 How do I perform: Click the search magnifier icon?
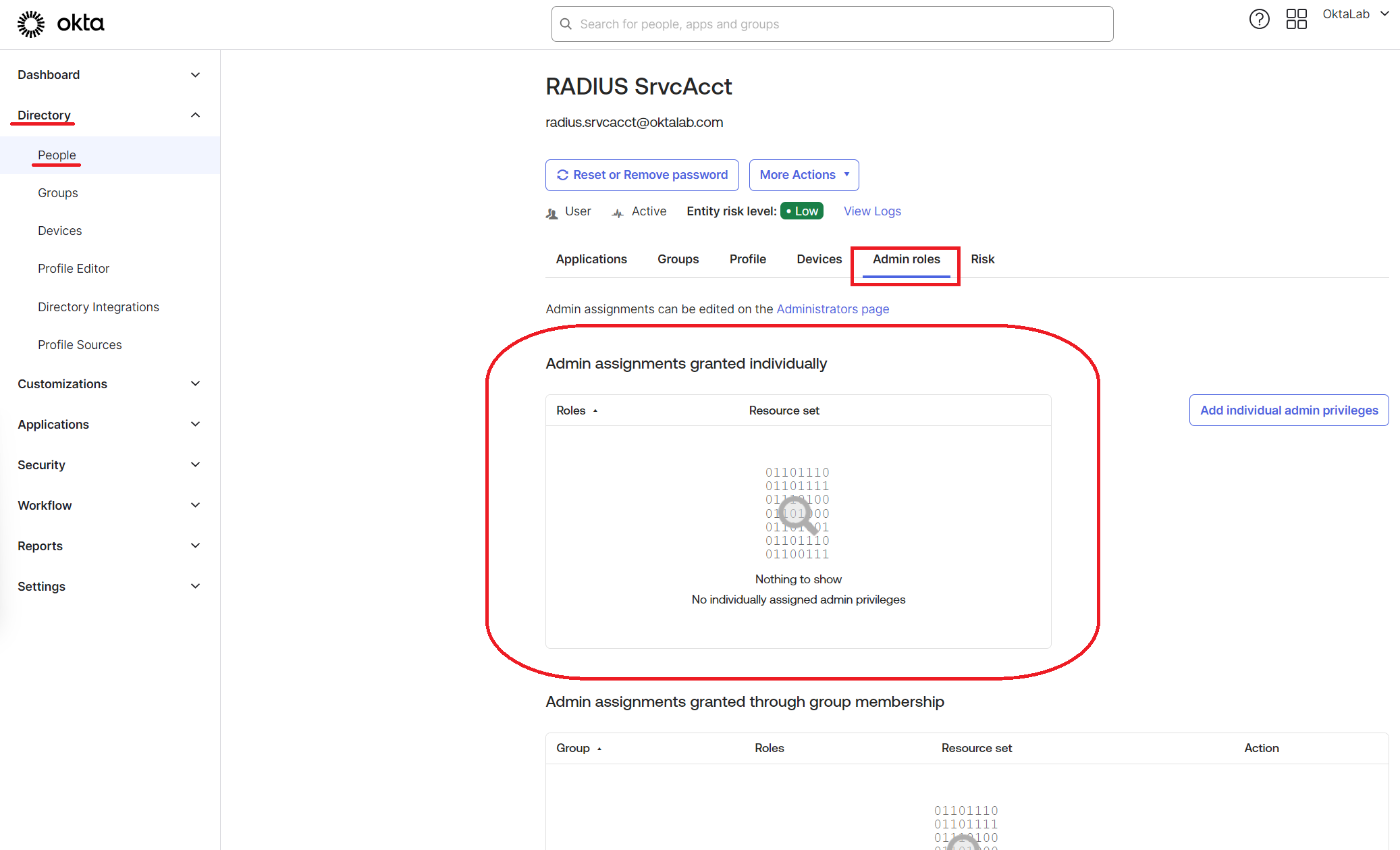[566, 24]
